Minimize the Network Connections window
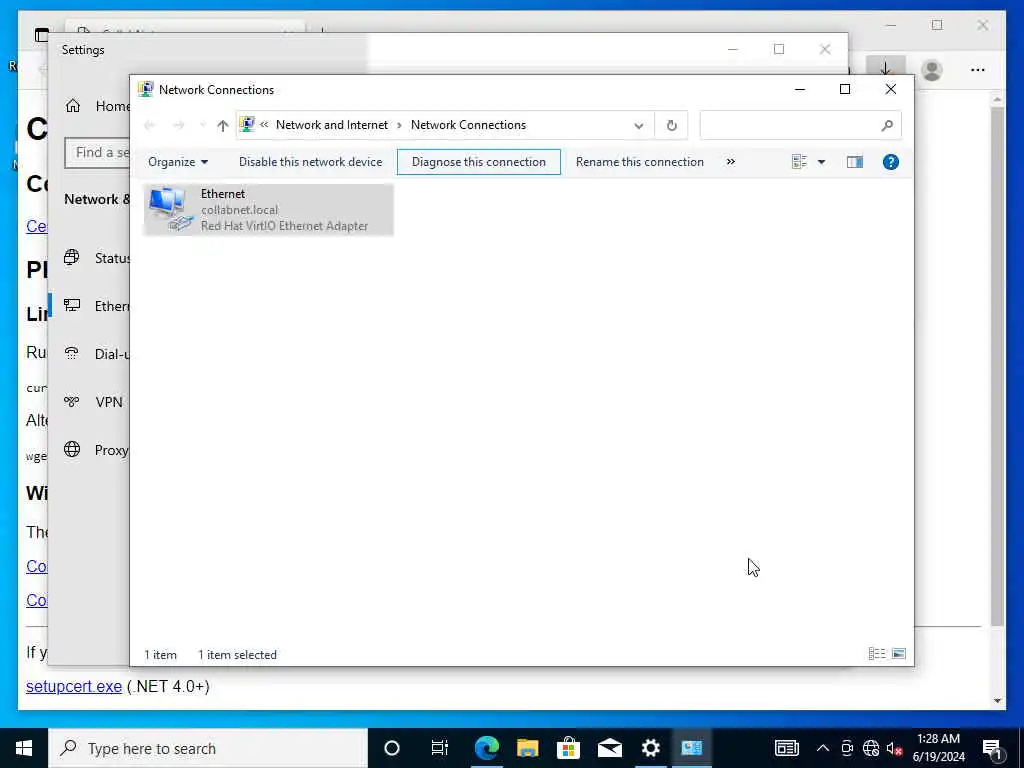The width and height of the screenshot is (1024, 768). (x=799, y=89)
